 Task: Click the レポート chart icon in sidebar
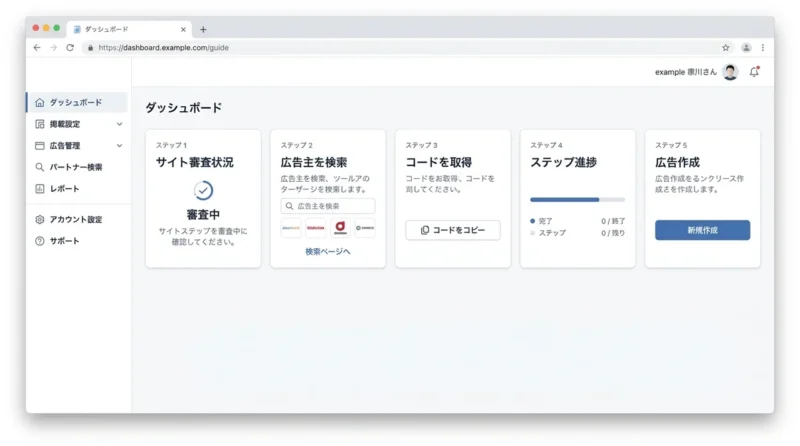(x=40, y=188)
